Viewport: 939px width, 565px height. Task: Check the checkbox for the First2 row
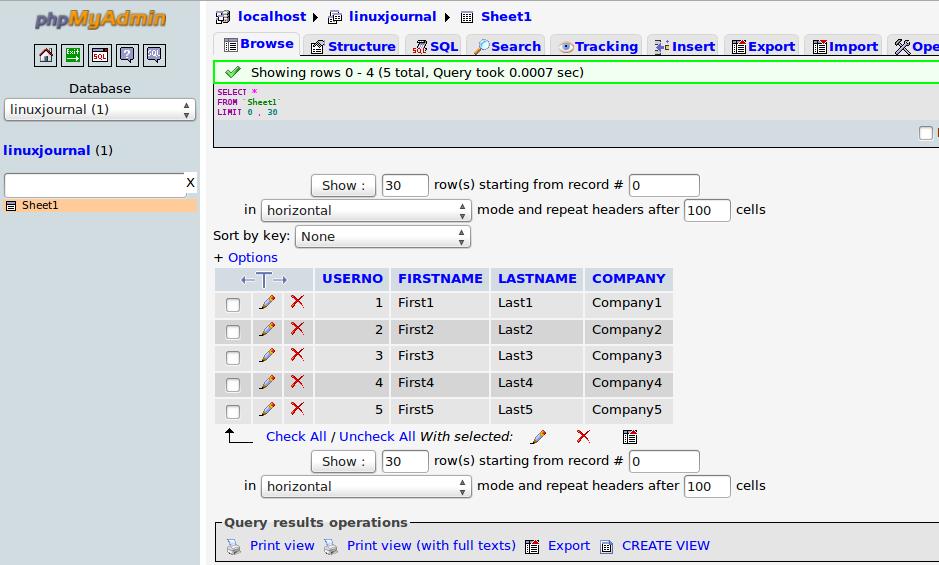[233, 331]
